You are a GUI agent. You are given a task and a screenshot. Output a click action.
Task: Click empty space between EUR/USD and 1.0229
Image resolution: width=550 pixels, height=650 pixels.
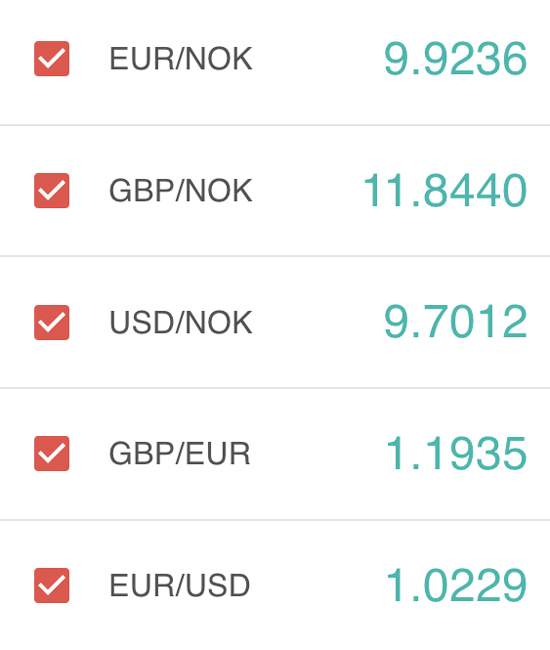coord(318,585)
